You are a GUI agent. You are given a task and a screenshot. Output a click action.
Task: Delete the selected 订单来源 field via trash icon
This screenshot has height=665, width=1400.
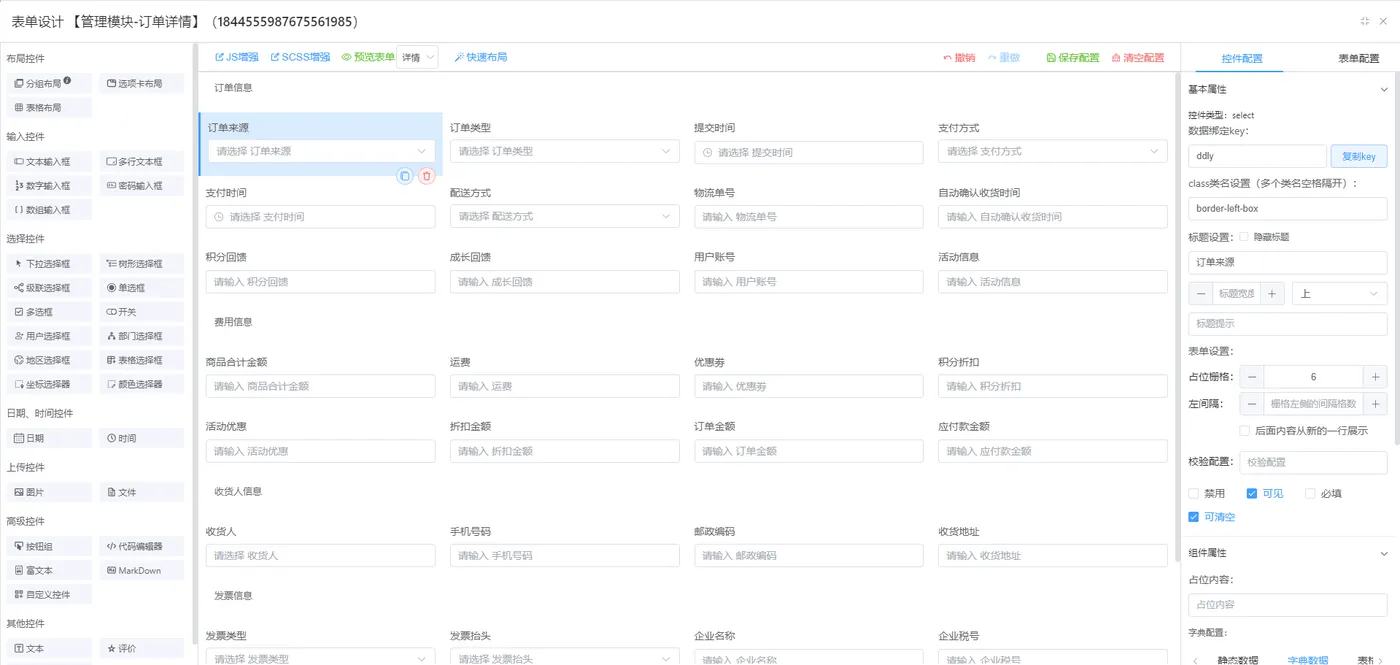coord(427,175)
